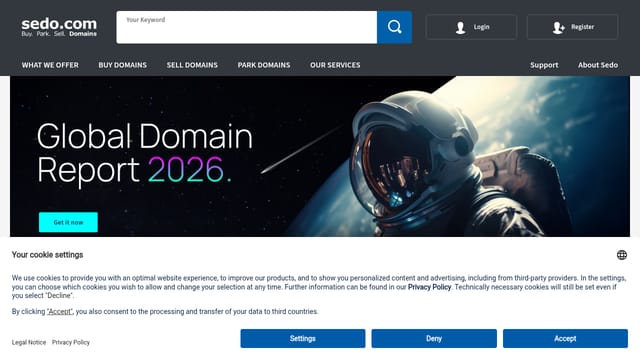
Task: Click the Global Domain Report 2026 banner
Action: pyautogui.click(x=320, y=156)
